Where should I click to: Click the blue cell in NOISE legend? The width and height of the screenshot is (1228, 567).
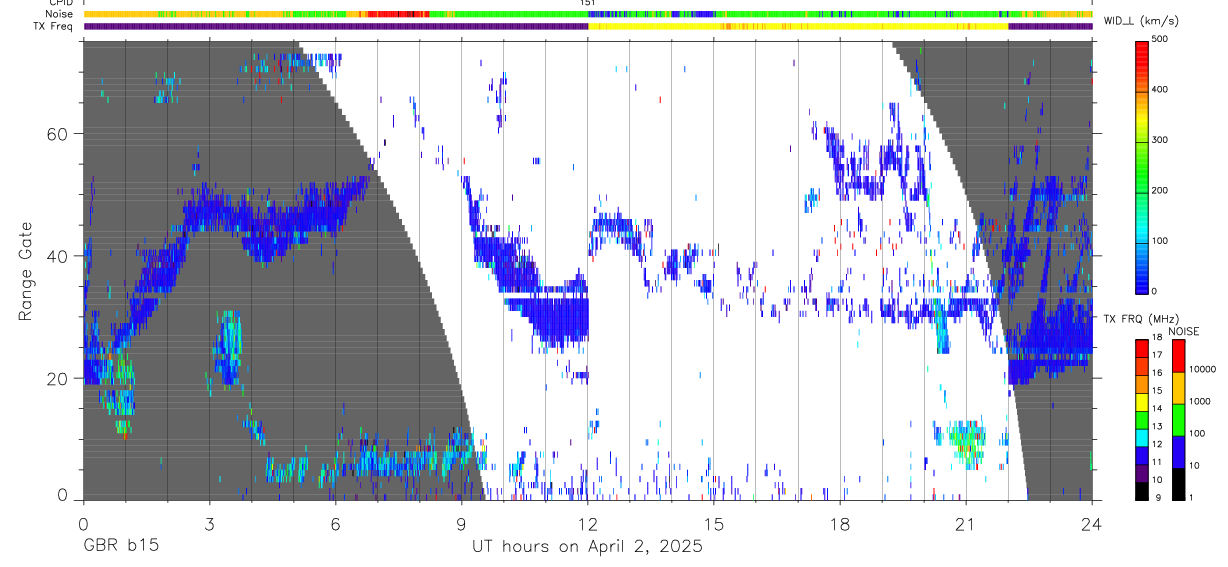1178,450
